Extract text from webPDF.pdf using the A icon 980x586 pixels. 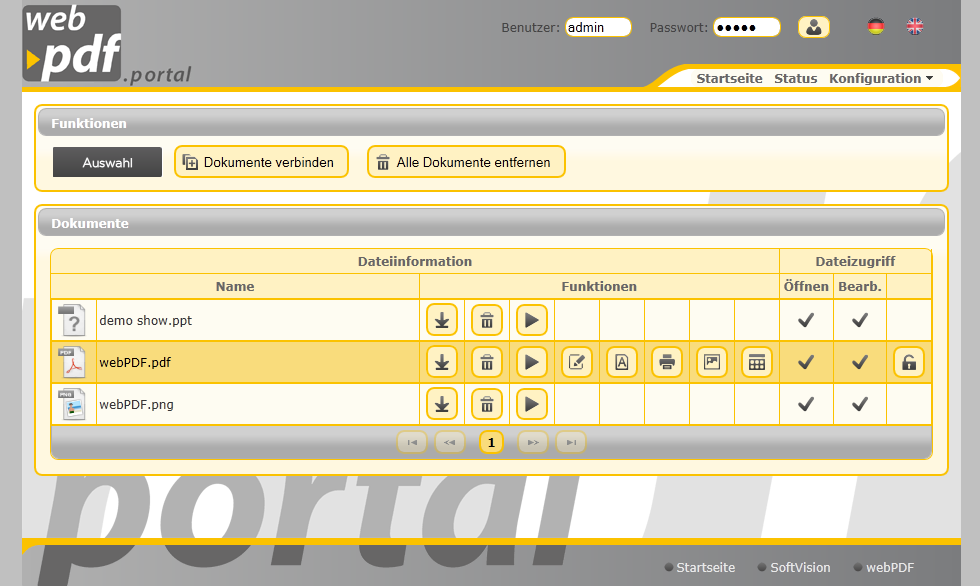(622, 362)
